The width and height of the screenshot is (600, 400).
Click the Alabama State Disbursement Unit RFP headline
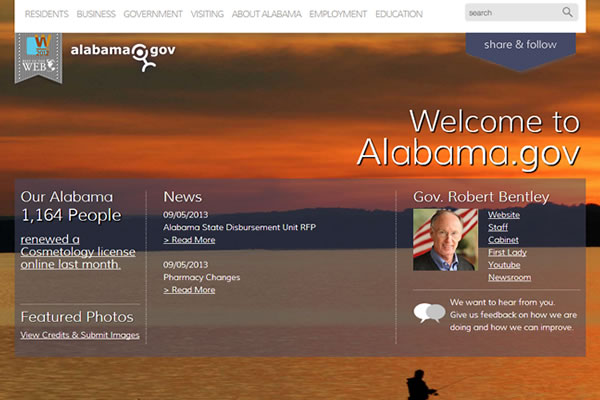pyautogui.click(x=240, y=227)
